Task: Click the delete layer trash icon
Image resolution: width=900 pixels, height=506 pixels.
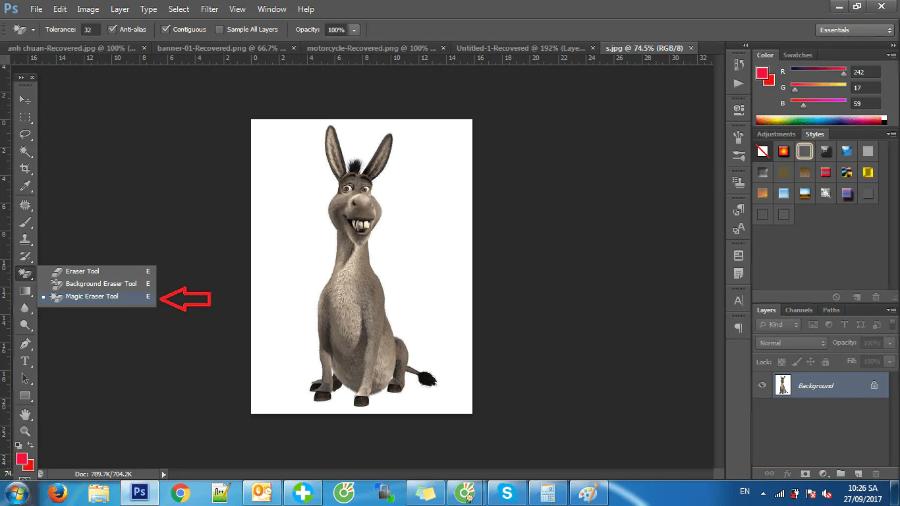Action: [x=876, y=473]
